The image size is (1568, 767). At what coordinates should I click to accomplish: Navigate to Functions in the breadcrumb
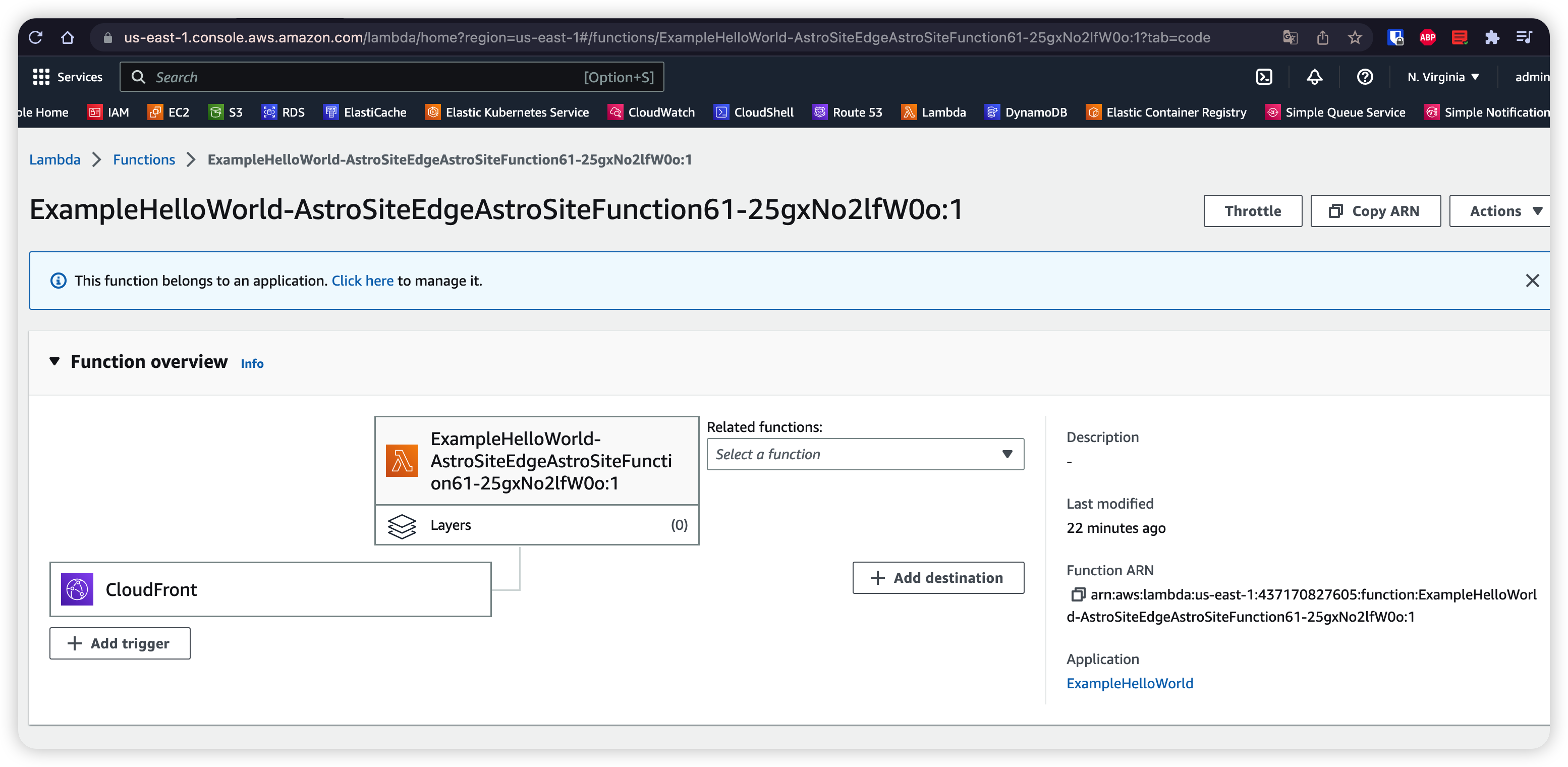[144, 159]
